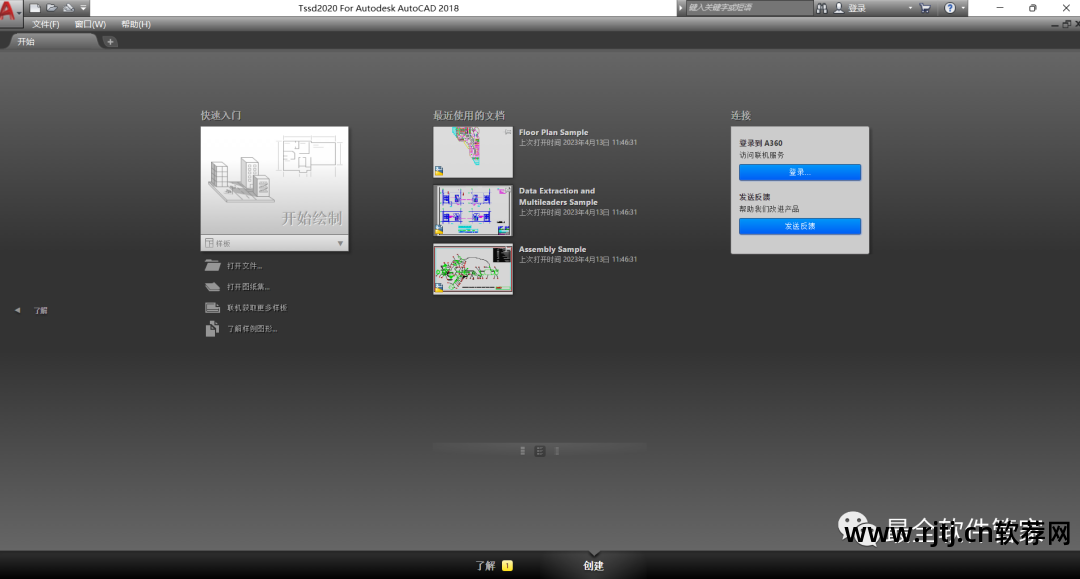
Task: Click the yellow notification badge beside 了解
Action: pyautogui.click(x=508, y=566)
